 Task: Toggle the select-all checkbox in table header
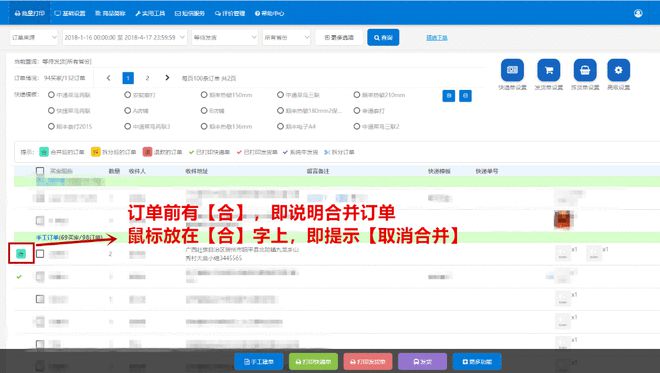coord(40,171)
